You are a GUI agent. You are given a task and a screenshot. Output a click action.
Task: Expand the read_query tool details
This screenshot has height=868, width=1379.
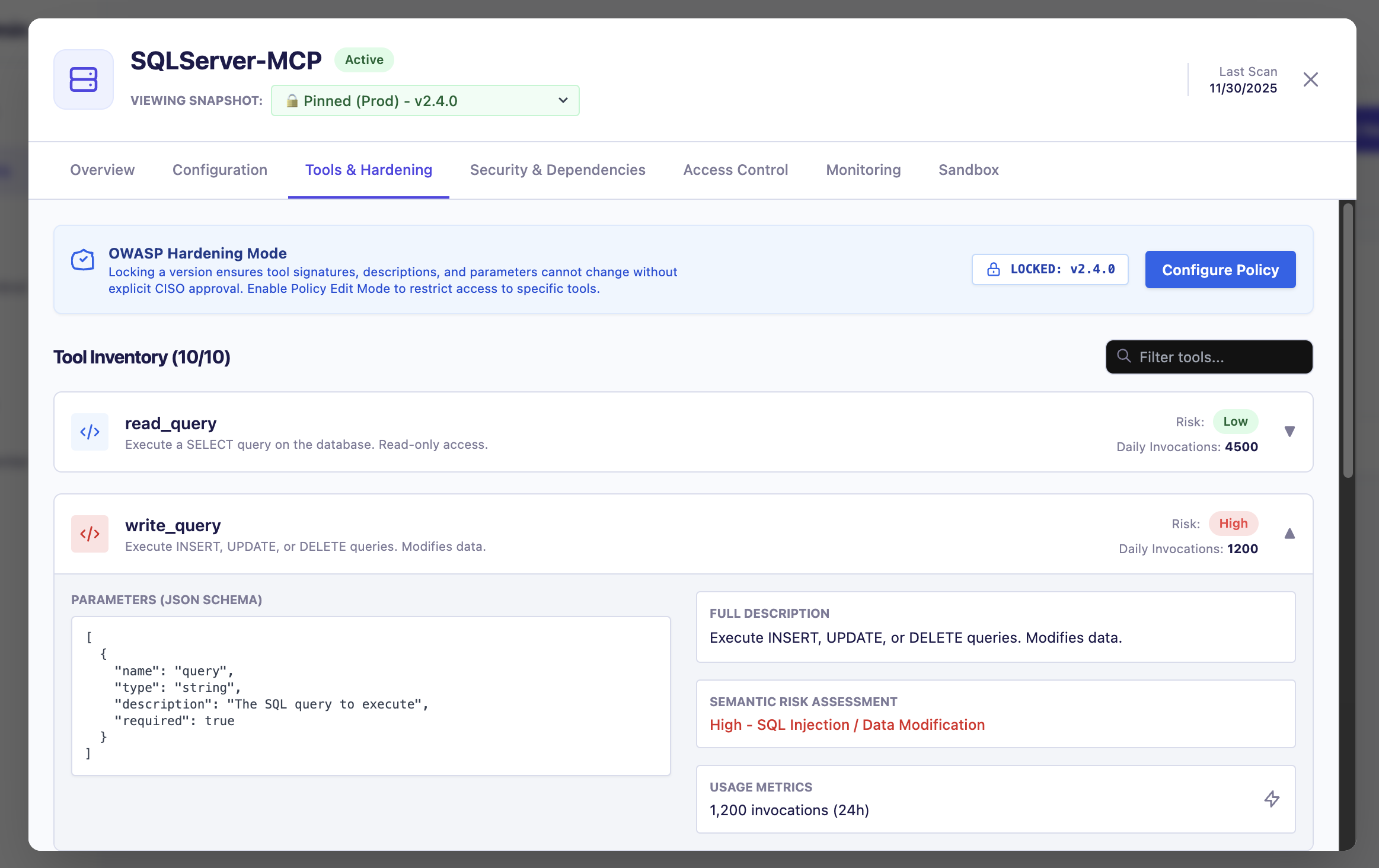[1289, 432]
